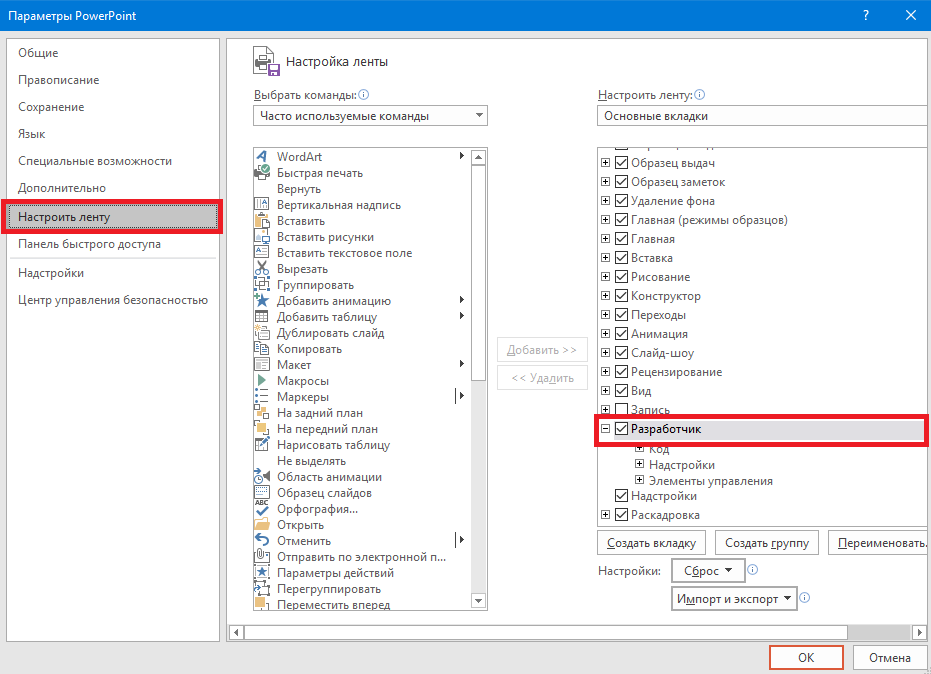Enable the Запись checkbox

[x=622, y=410]
